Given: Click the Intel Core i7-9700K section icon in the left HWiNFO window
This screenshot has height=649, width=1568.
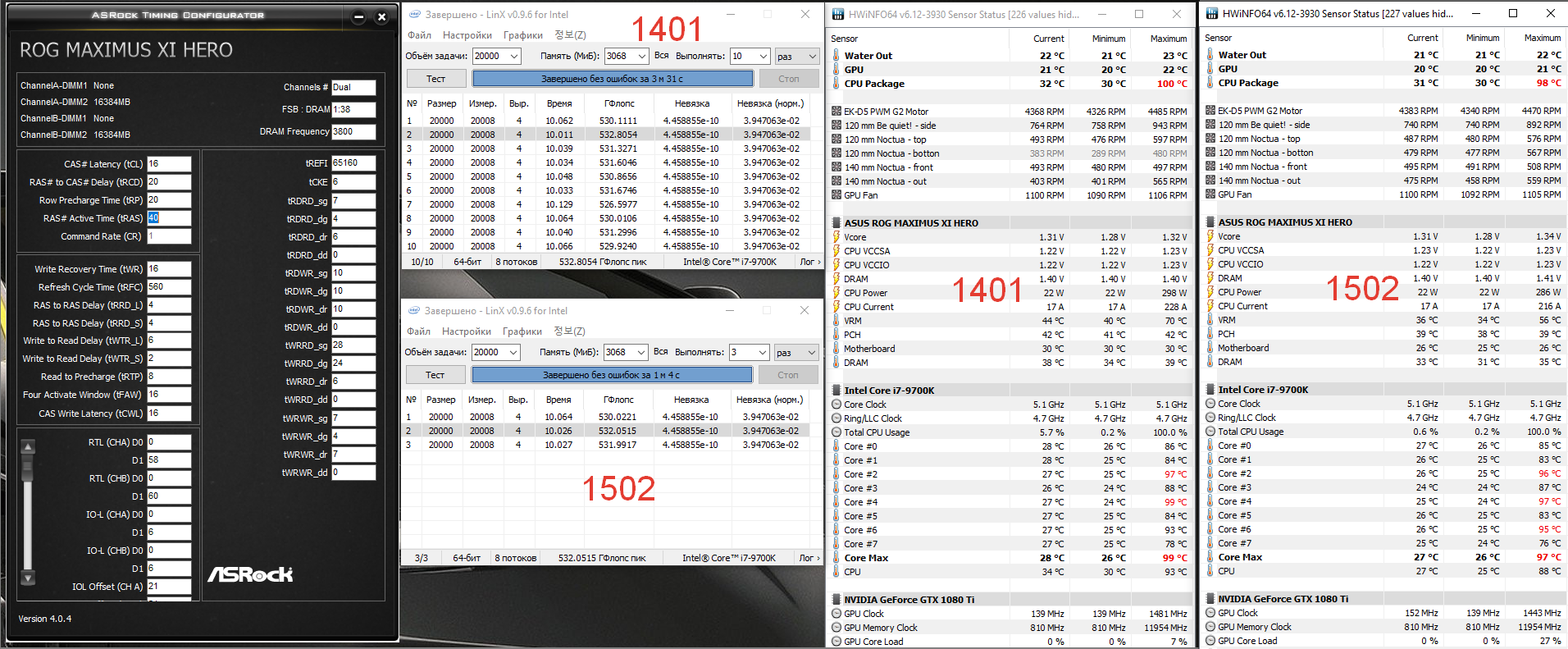Looking at the screenshot, I should pos(836,391).
